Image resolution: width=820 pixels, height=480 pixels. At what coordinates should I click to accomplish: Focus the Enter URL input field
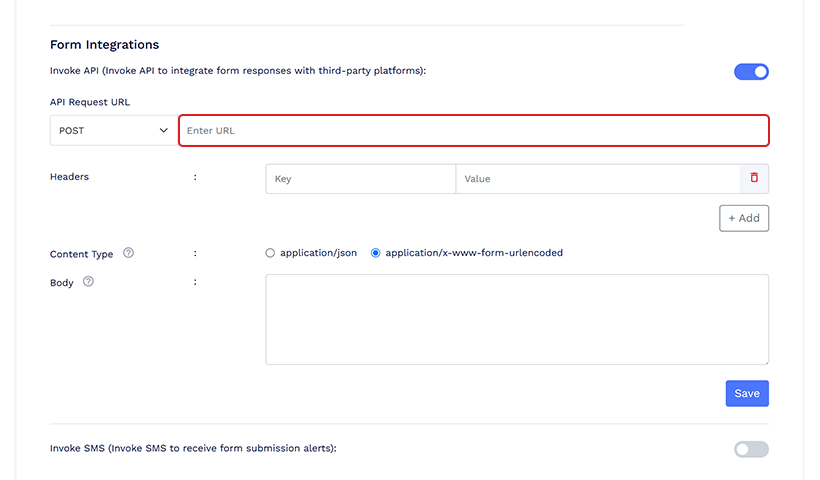(x=473, y=130)
